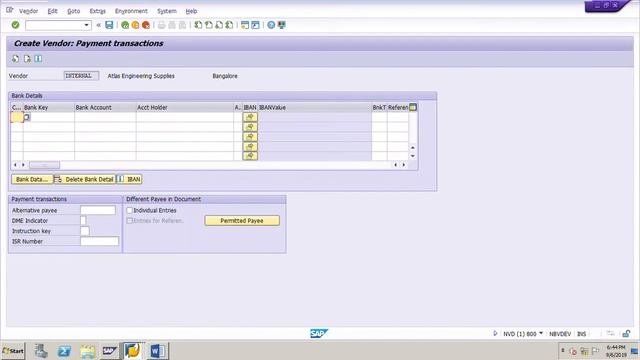This screenshot has height=360, width=640.
Task: Click the First Page icon
Action: pyautogui.click(x=198, y=25)
